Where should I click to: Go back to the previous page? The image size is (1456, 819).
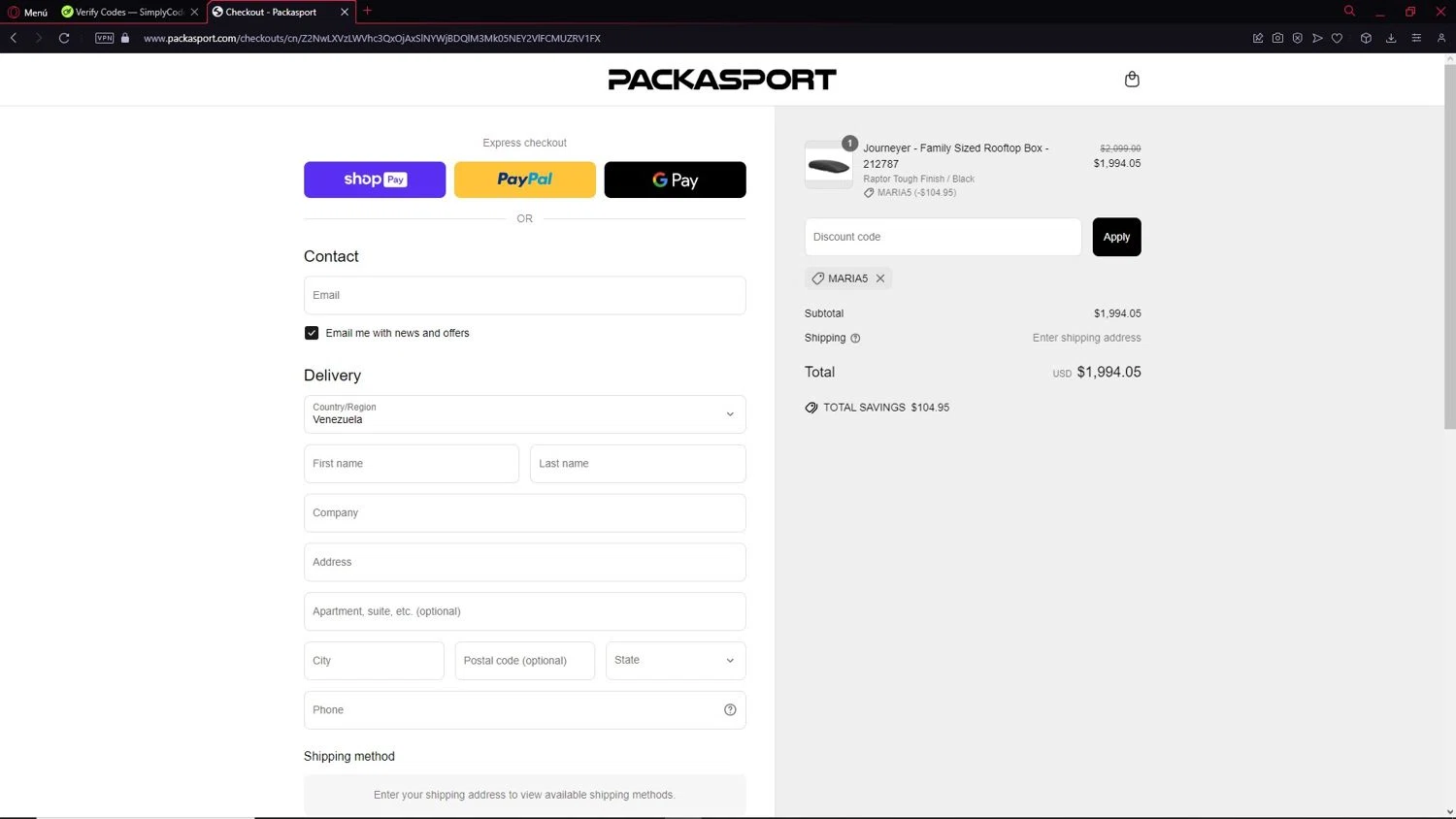tap(14, 38)
